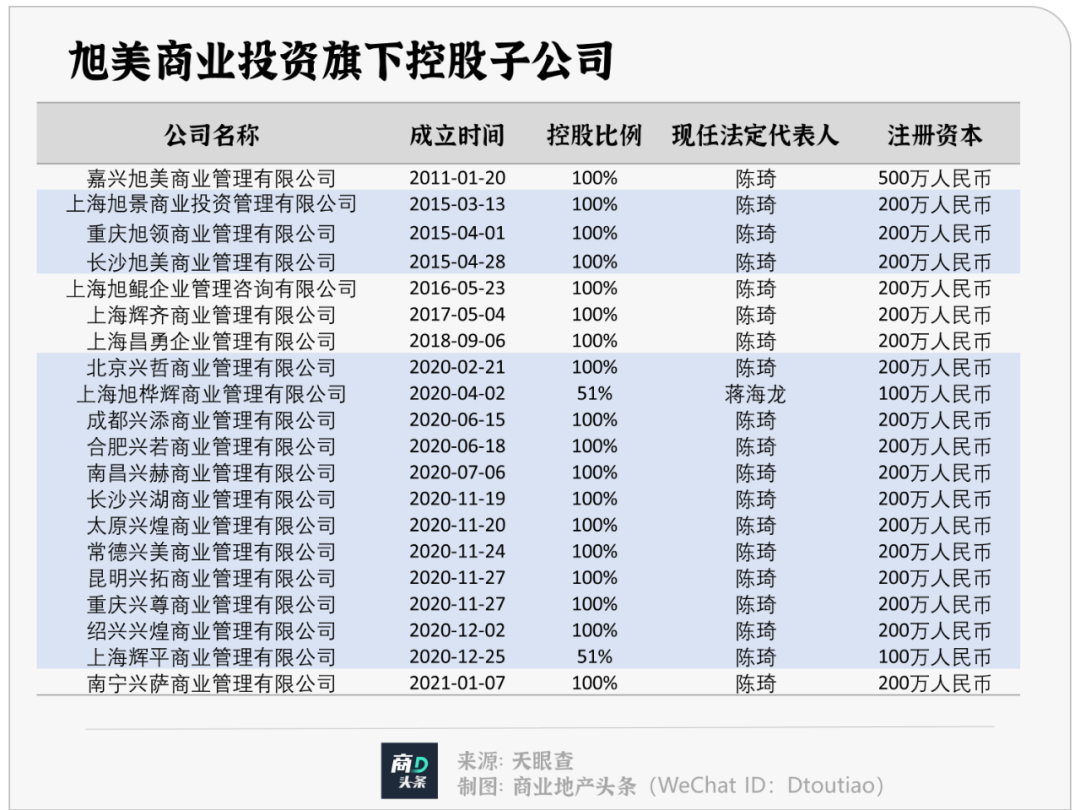Screen dimensions: 1080x810
Task: Select the 成立时间 column header
Action: click(x=457, y=134)
